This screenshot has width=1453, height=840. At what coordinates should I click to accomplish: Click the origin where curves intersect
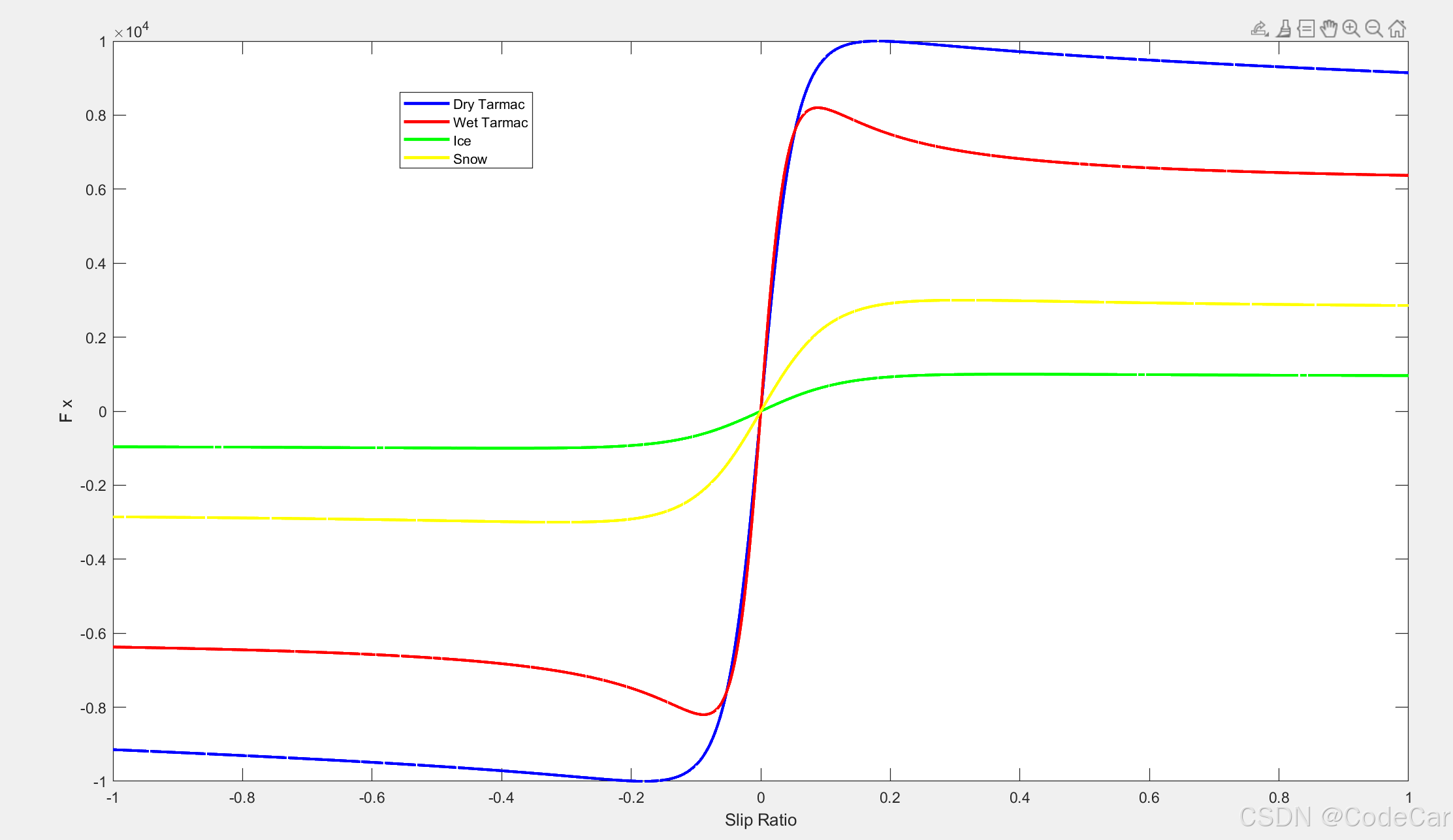click(761, 411)
